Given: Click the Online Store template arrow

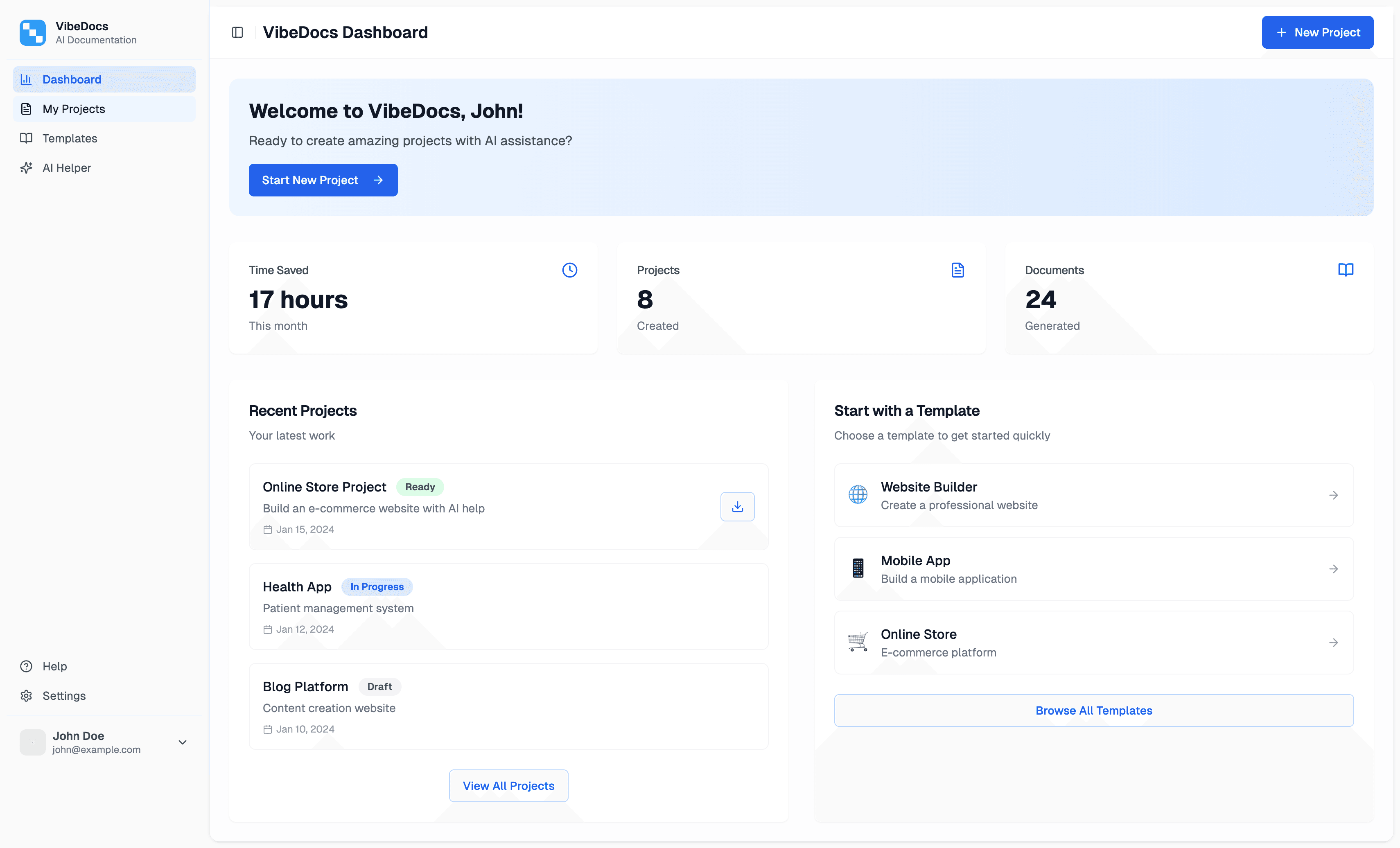Looking at the screenshot, I should (1334, 643).
